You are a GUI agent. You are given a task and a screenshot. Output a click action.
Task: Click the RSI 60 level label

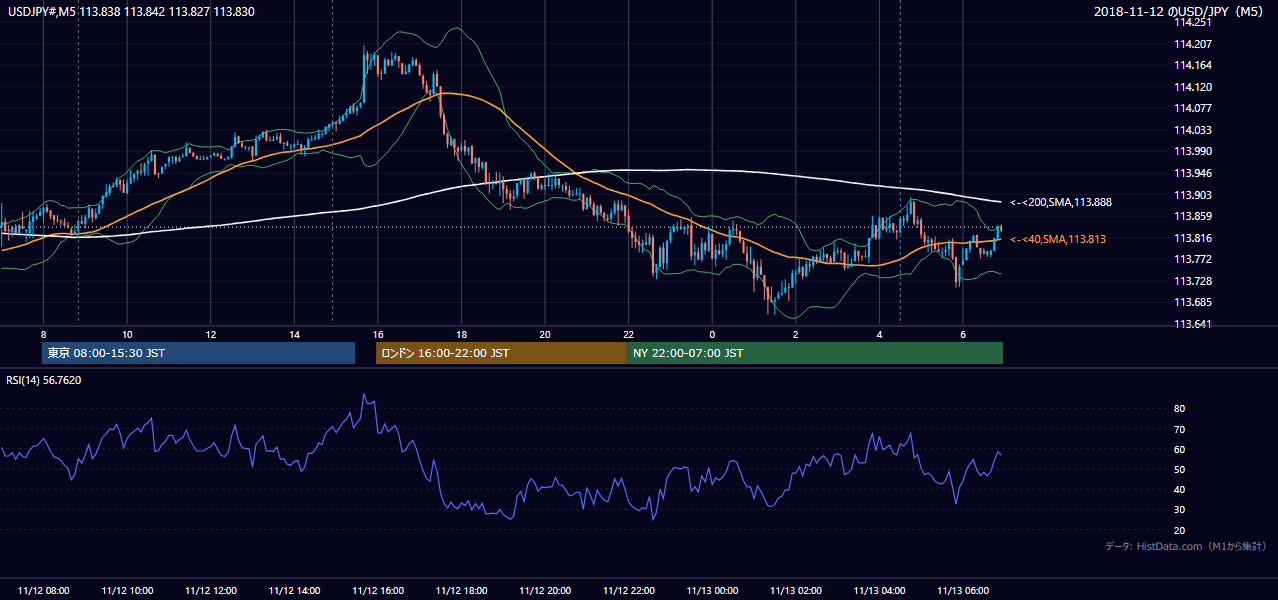point(1179,449)
